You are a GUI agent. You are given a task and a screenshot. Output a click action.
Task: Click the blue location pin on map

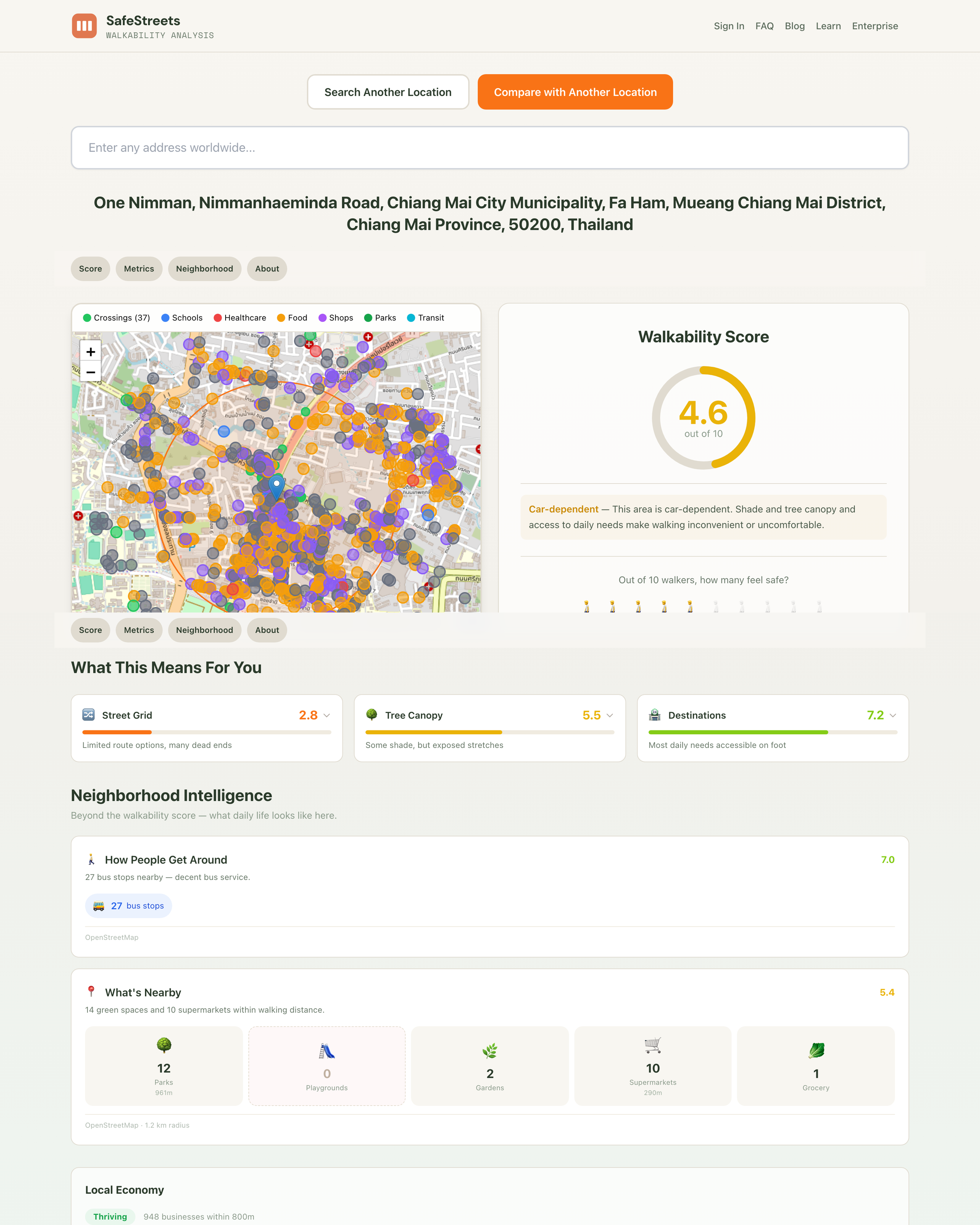tap(276, 486)
